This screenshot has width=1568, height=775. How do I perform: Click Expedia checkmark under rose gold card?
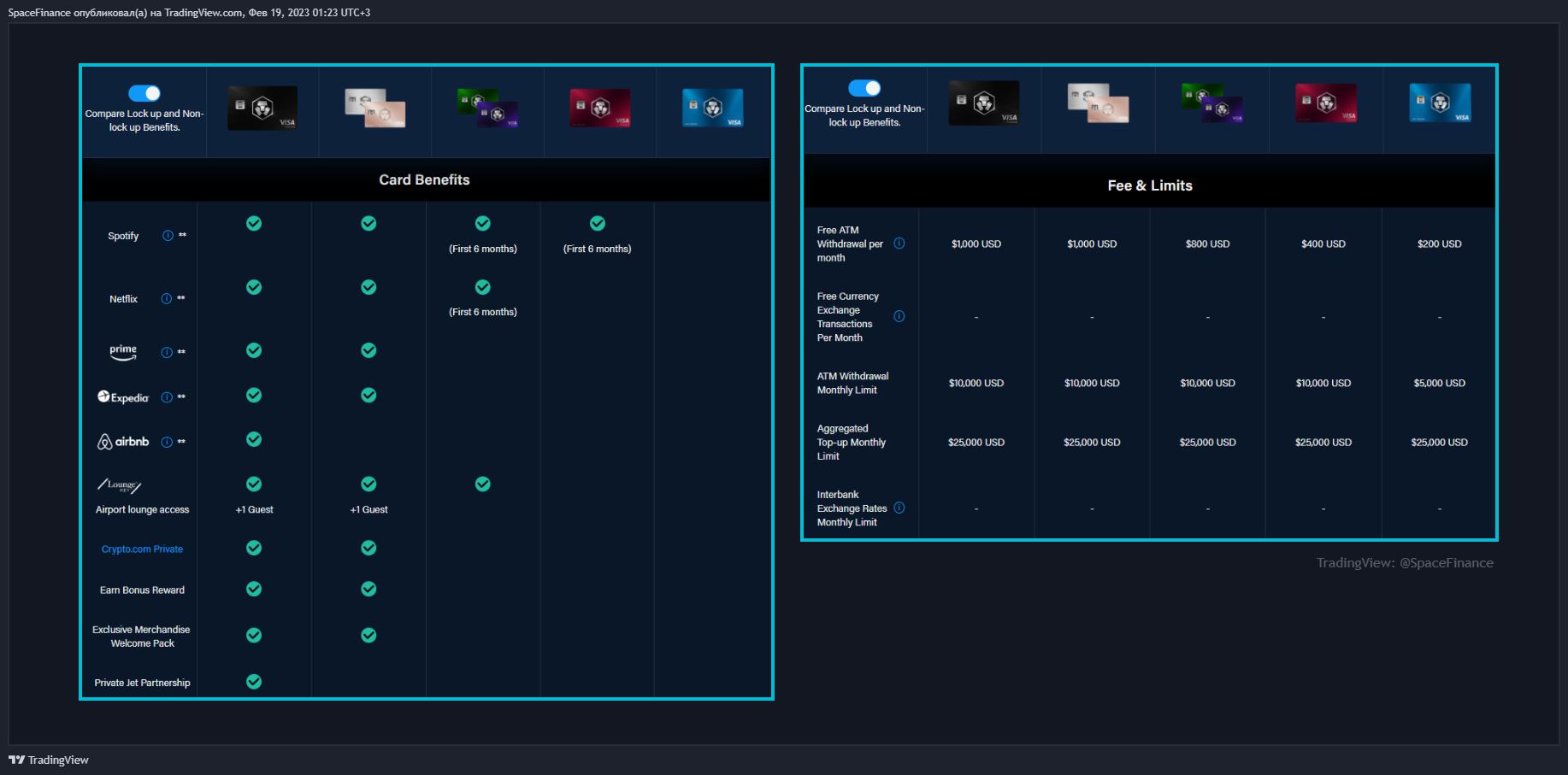[x=368, y=395]
